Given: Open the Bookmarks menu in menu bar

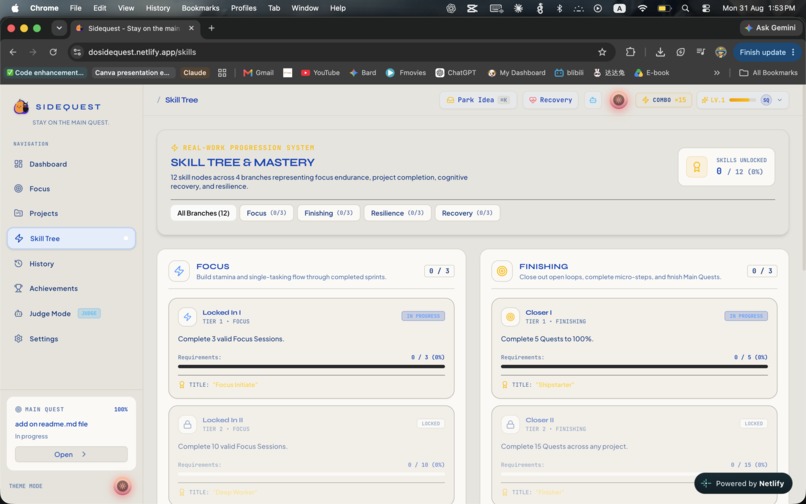Looking at the screenshot, I should (200, 8).
